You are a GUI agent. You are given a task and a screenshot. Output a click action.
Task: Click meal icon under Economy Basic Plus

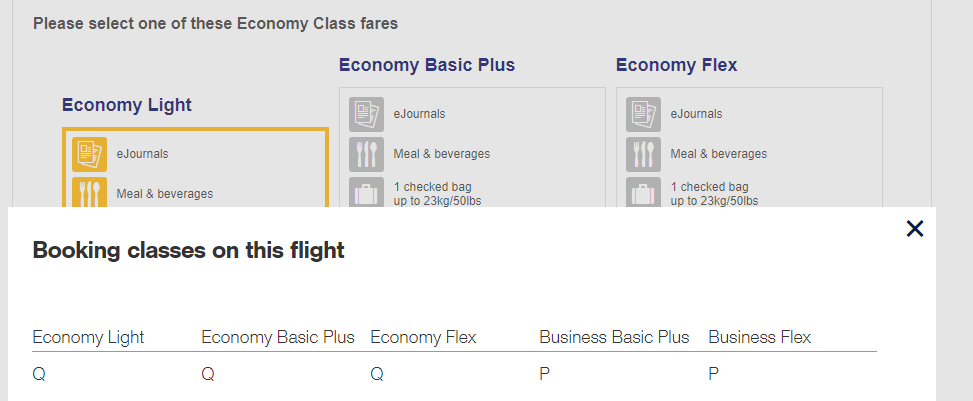[366, 154]
